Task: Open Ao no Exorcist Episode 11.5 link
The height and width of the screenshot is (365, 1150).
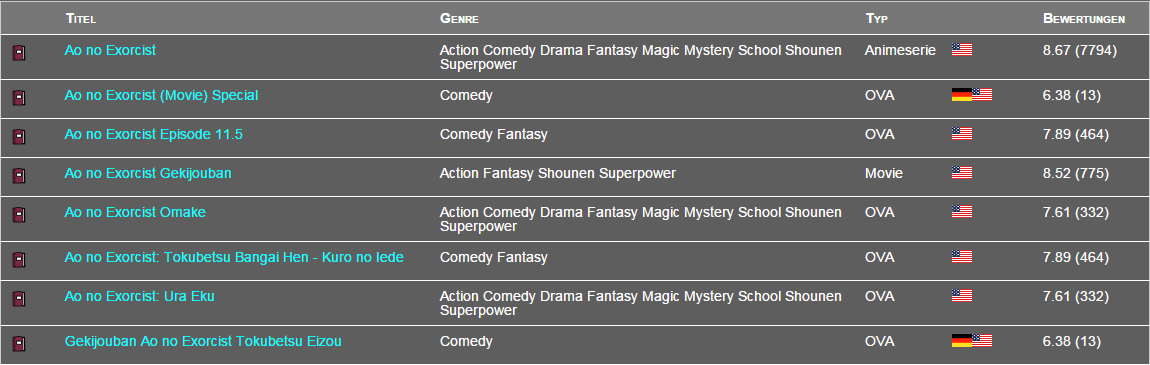Action: 153,134
